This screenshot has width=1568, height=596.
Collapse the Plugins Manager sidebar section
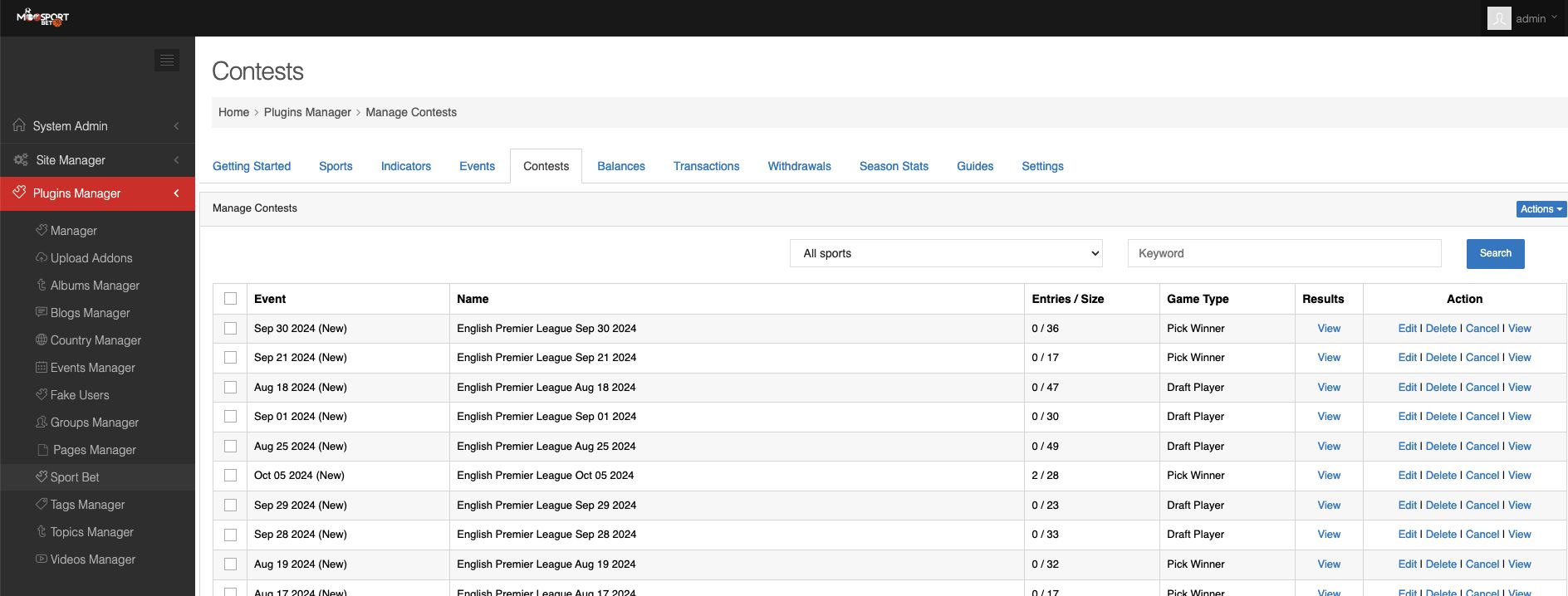point(176,193)
